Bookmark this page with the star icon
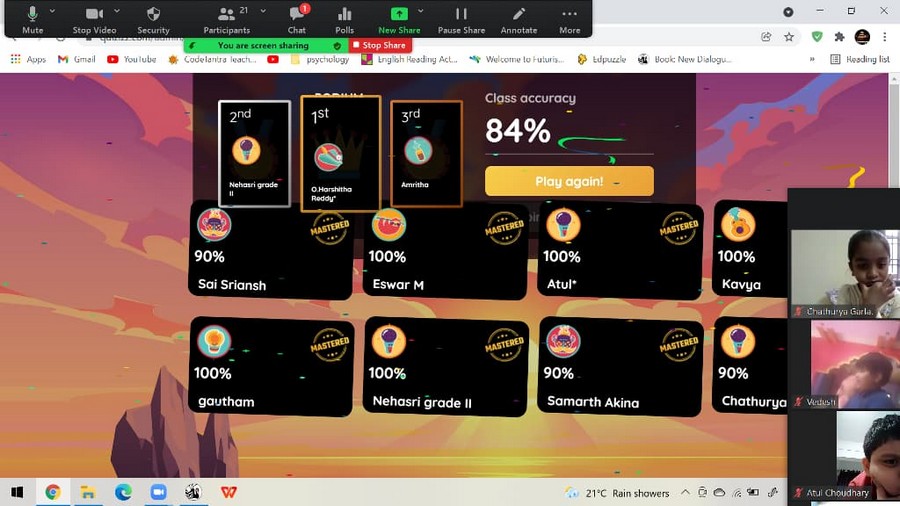This screenshot has width=900, height=506. click(789, 37)
